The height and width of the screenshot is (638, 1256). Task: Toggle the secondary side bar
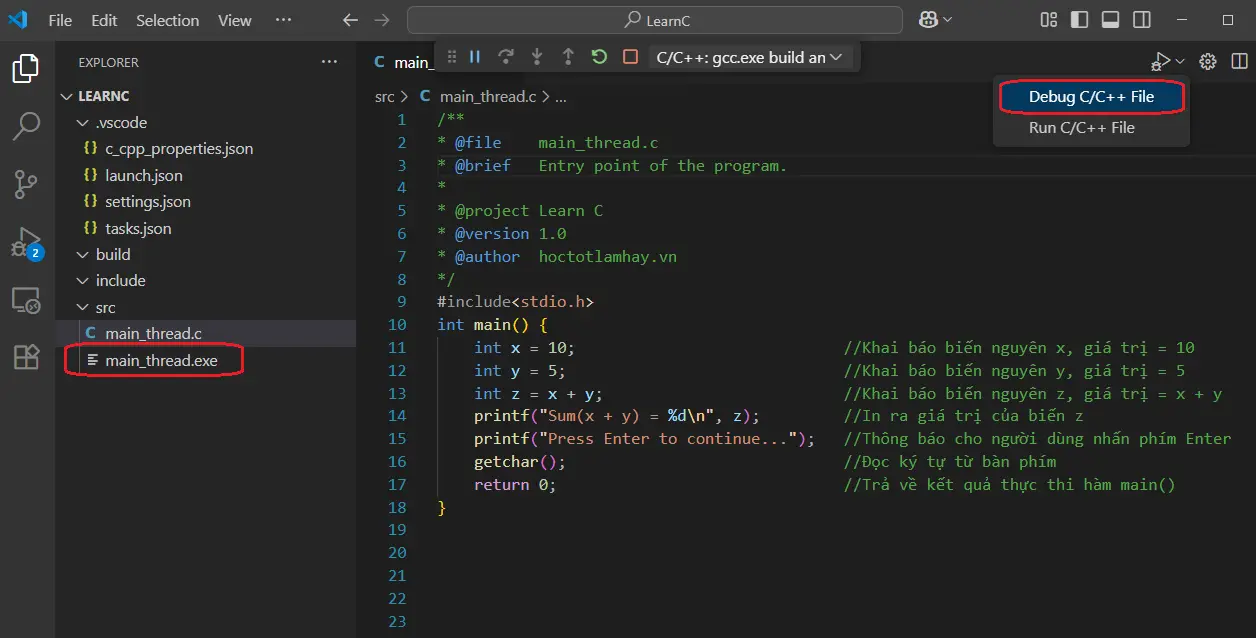tap(1140, 19)
